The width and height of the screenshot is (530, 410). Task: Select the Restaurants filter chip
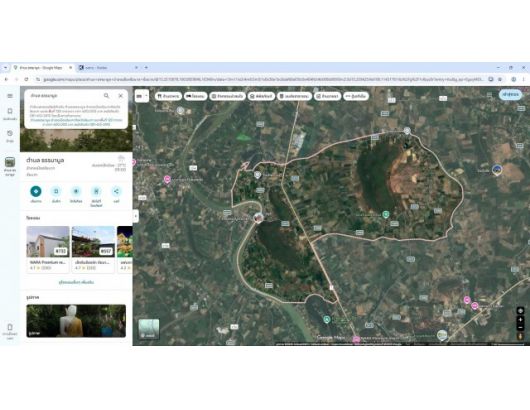click(x=168, y=96)
